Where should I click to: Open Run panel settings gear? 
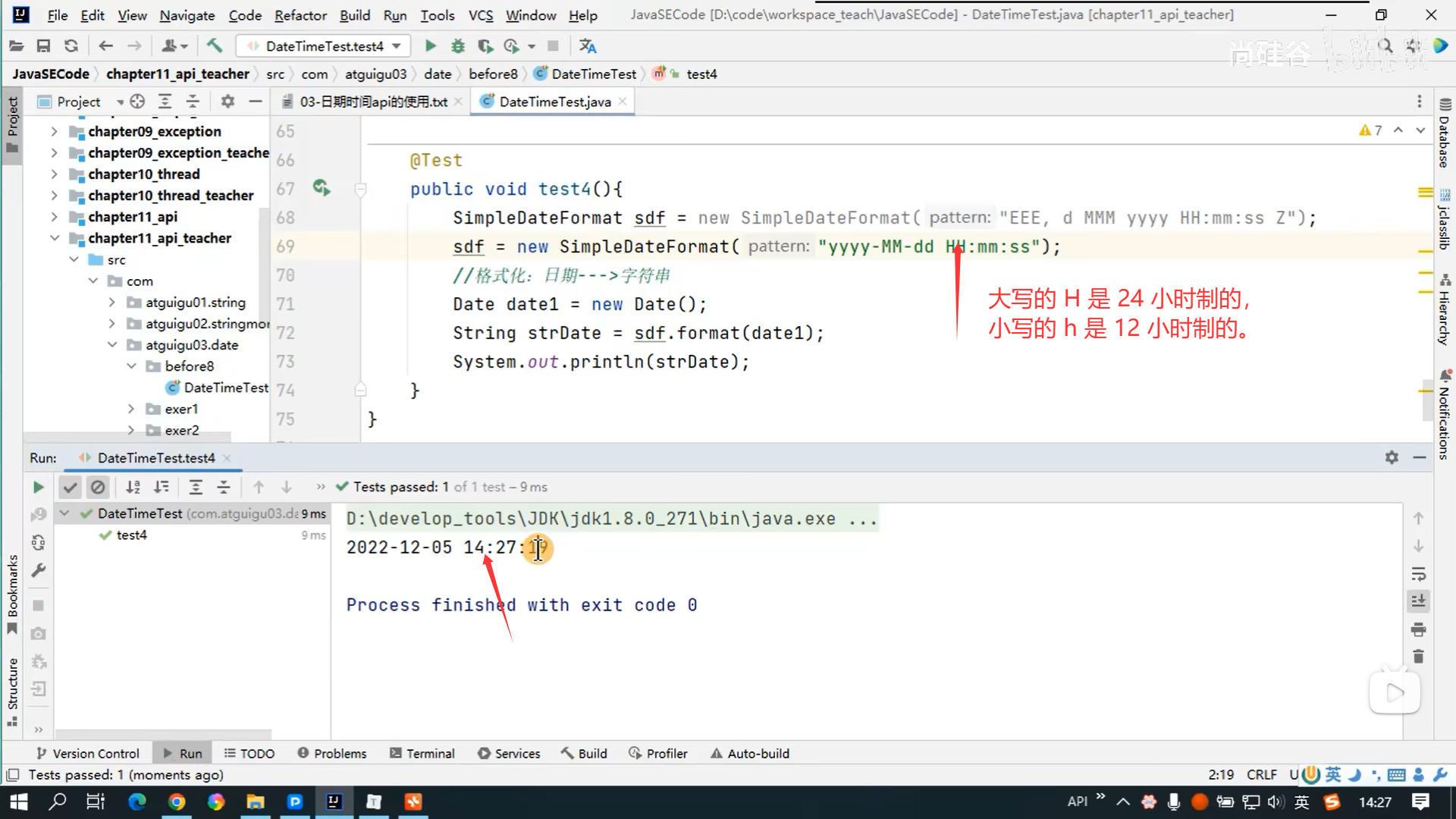[x=1392, y=457]
